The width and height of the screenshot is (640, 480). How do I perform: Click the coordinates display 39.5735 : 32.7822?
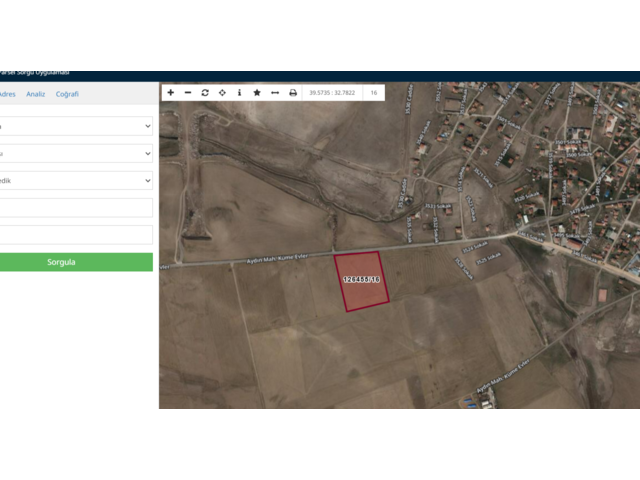(x=331, y=92)
